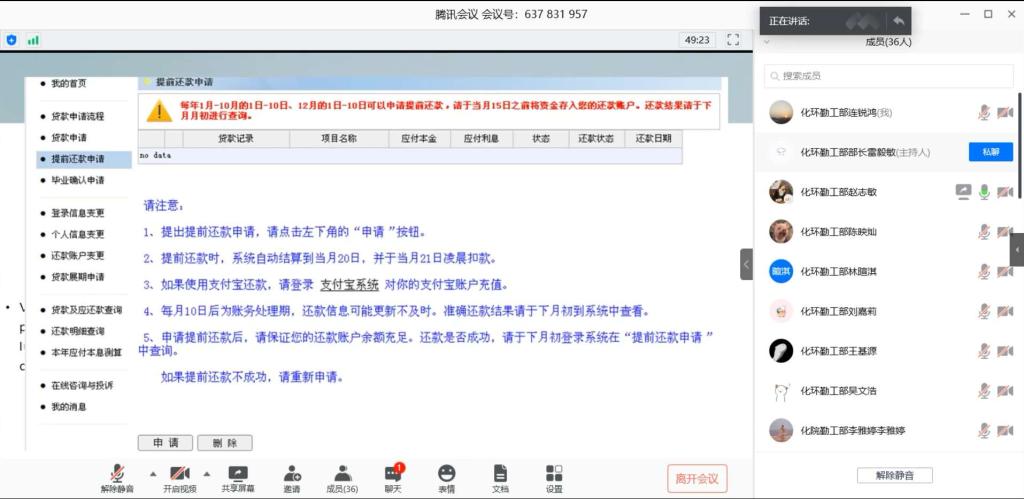This screenshot has height=499, width=1024.
Task: Collapse members panel using left-edge arrow handle
Action: (746, 264)
